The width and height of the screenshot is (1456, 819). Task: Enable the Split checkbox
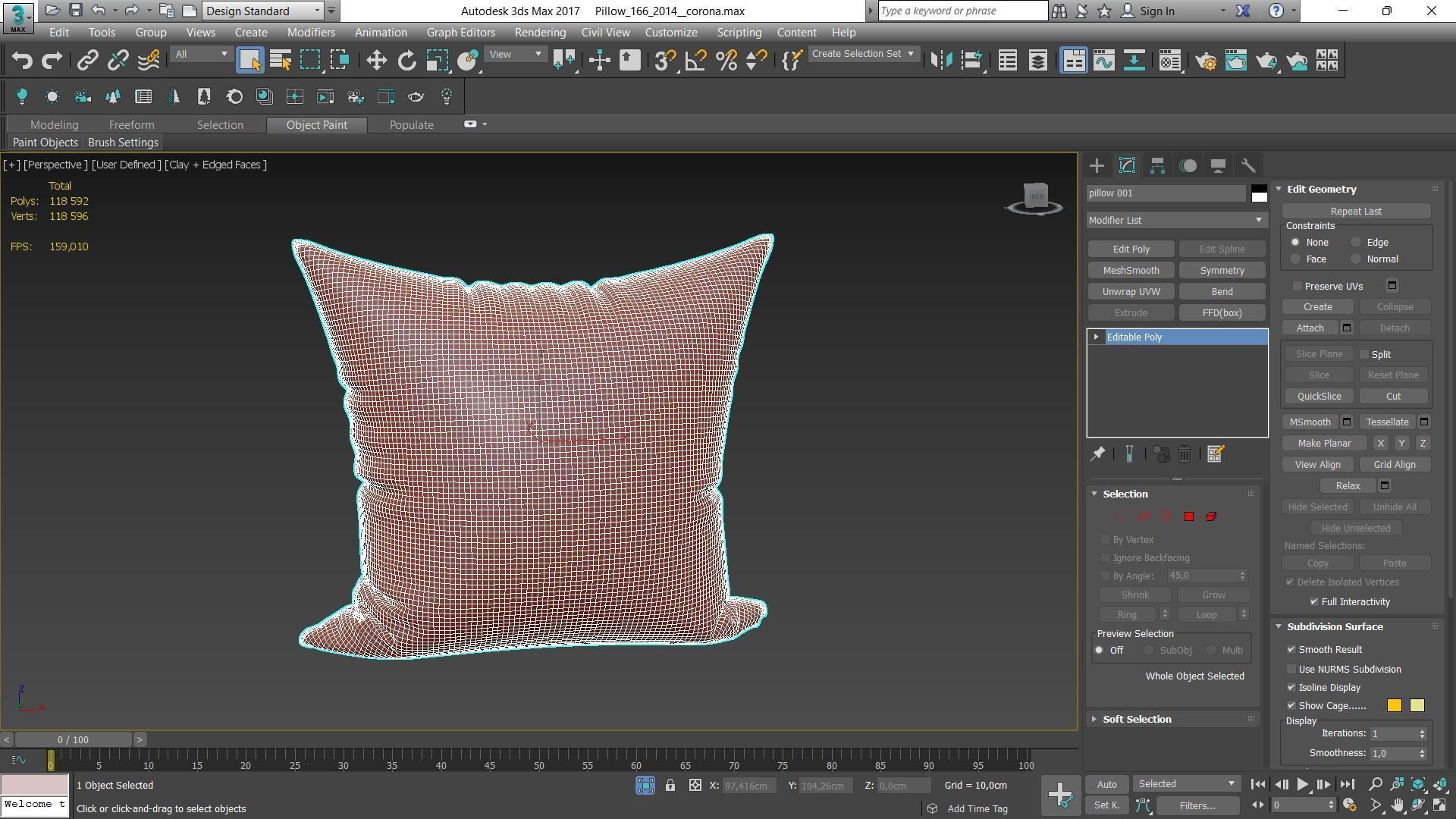click(x=1364, y=354)
